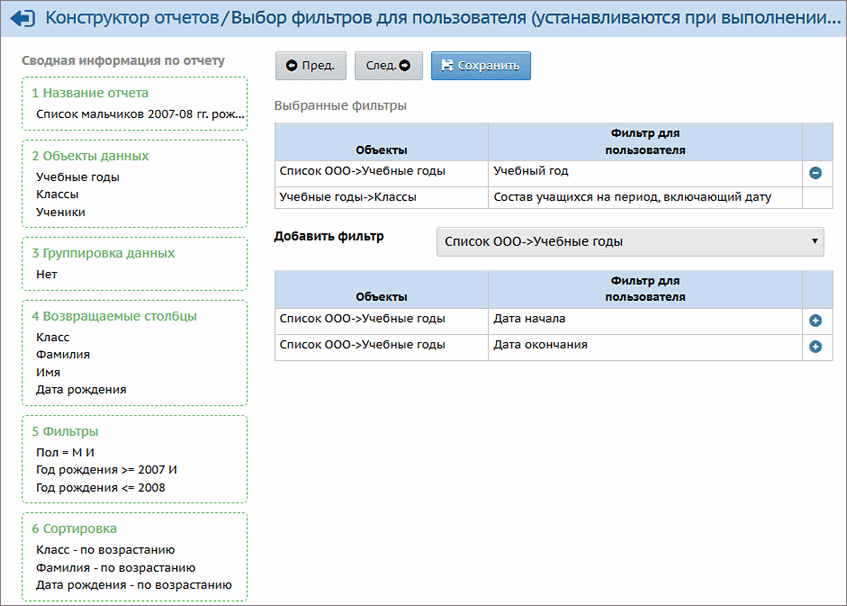Open the '5 Фильтры' summary section
Screen dimensions: 847x606
[64, 432]
